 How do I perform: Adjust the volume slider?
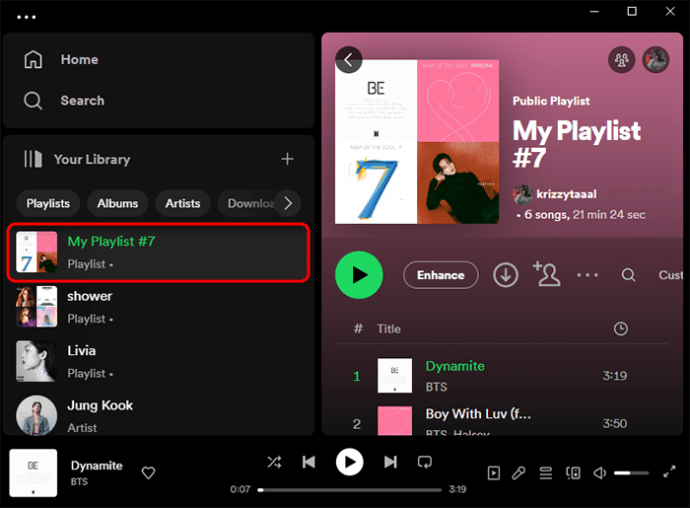(631, 473)
